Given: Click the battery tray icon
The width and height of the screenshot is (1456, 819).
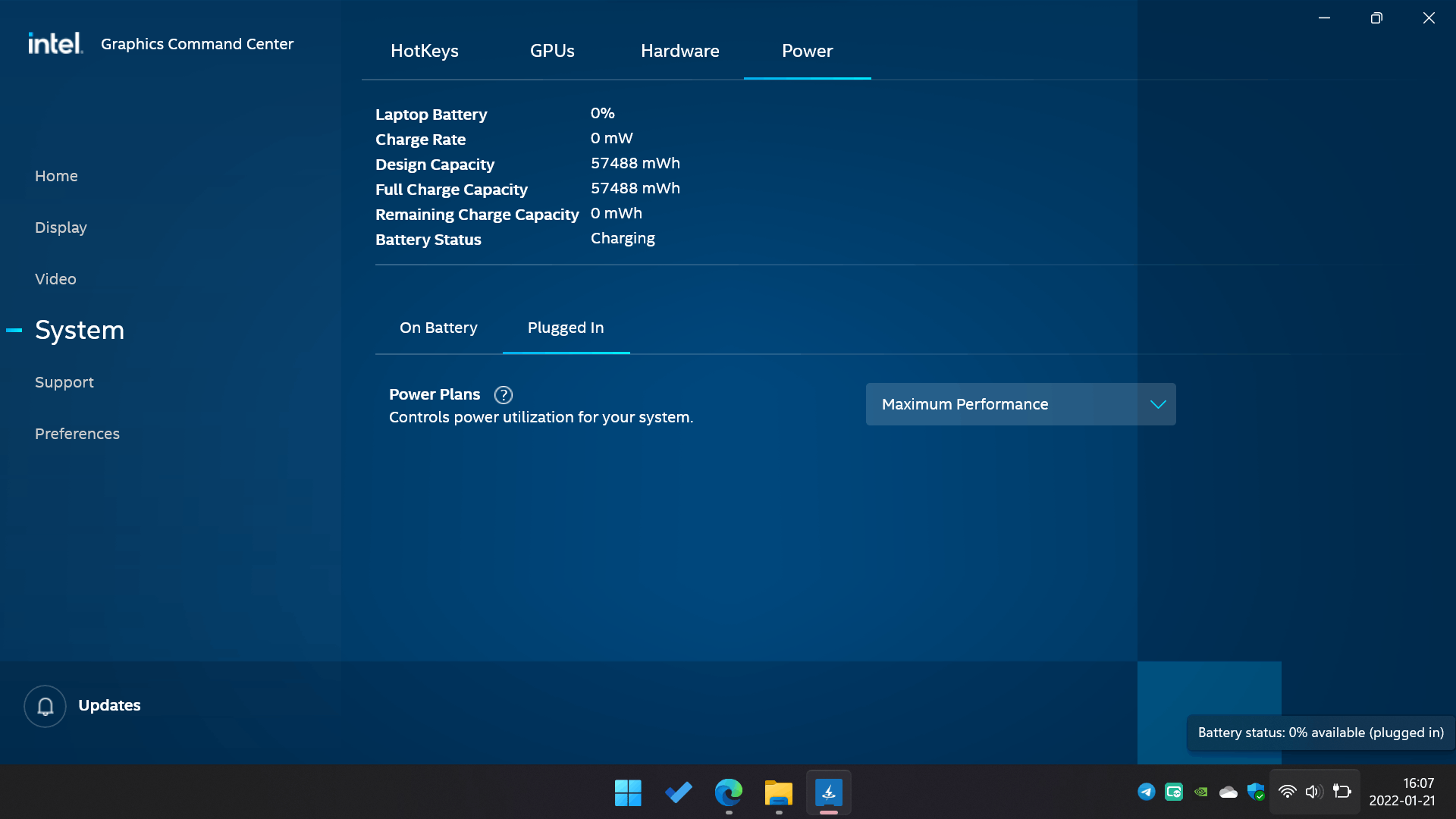Looking at the screenshot, I should 1341,792.
